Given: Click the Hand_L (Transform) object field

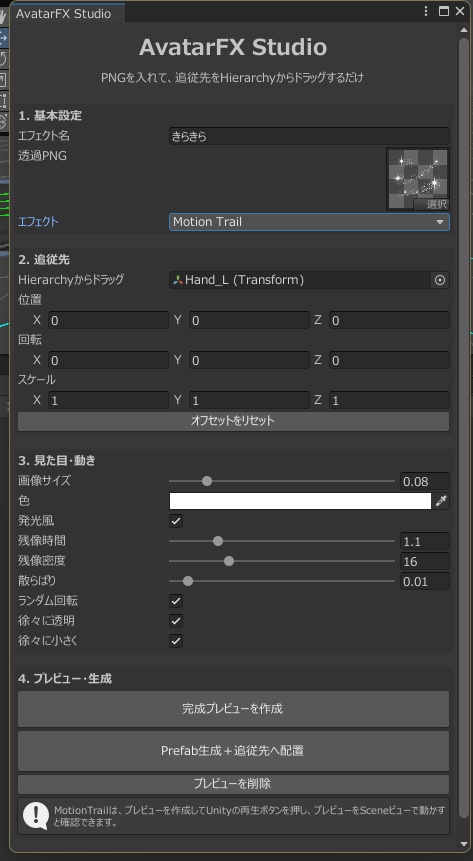Looking at the screenshot, I should pyautogui.click(x=301, y=280).
